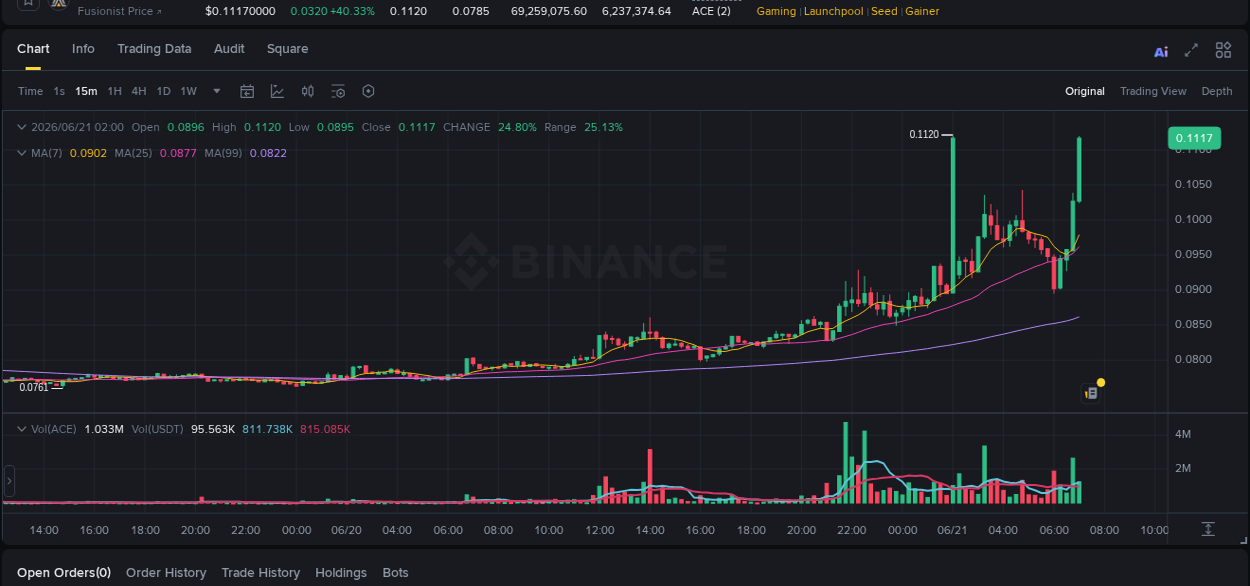Collapse the MA indicator row chevron

22,153
